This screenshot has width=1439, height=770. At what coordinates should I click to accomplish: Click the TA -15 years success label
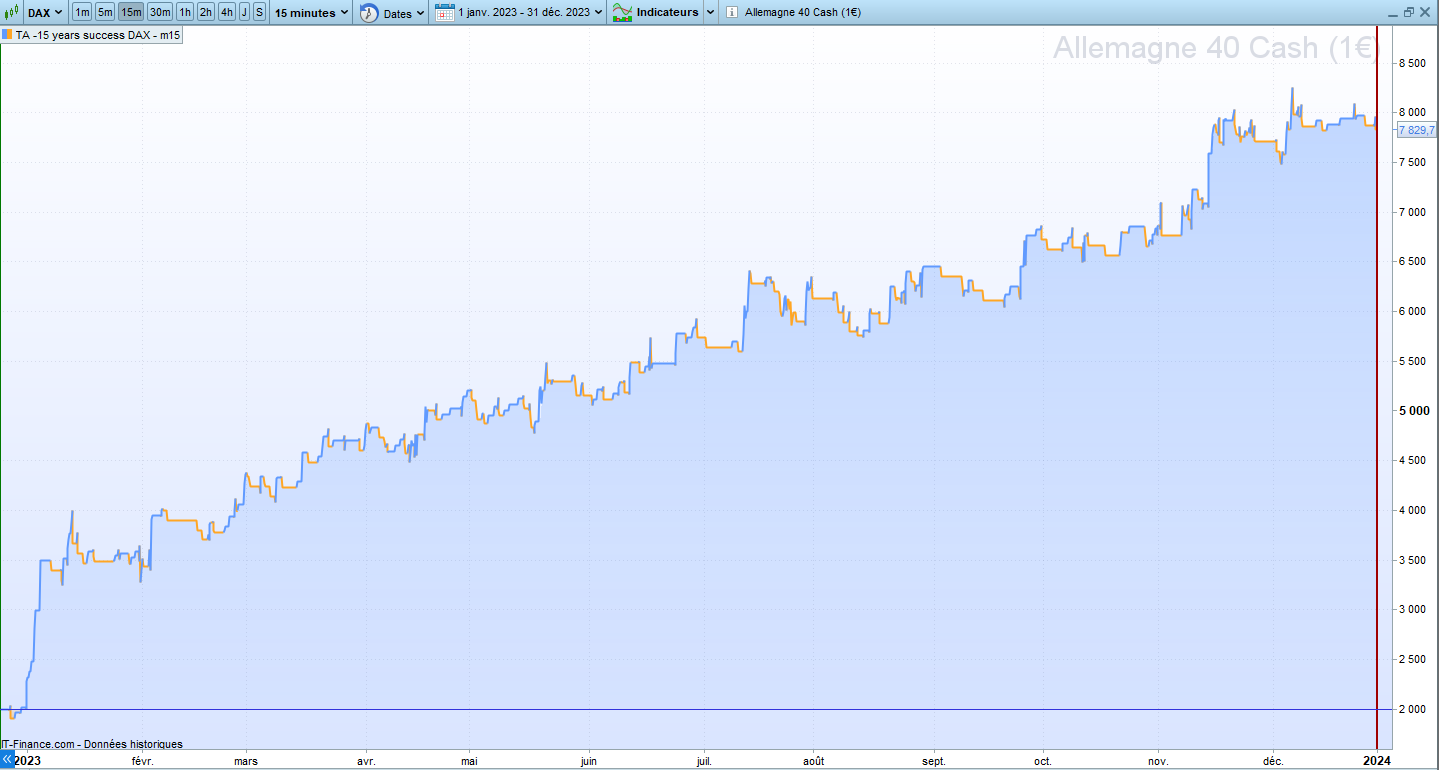[x=98, y=35]
